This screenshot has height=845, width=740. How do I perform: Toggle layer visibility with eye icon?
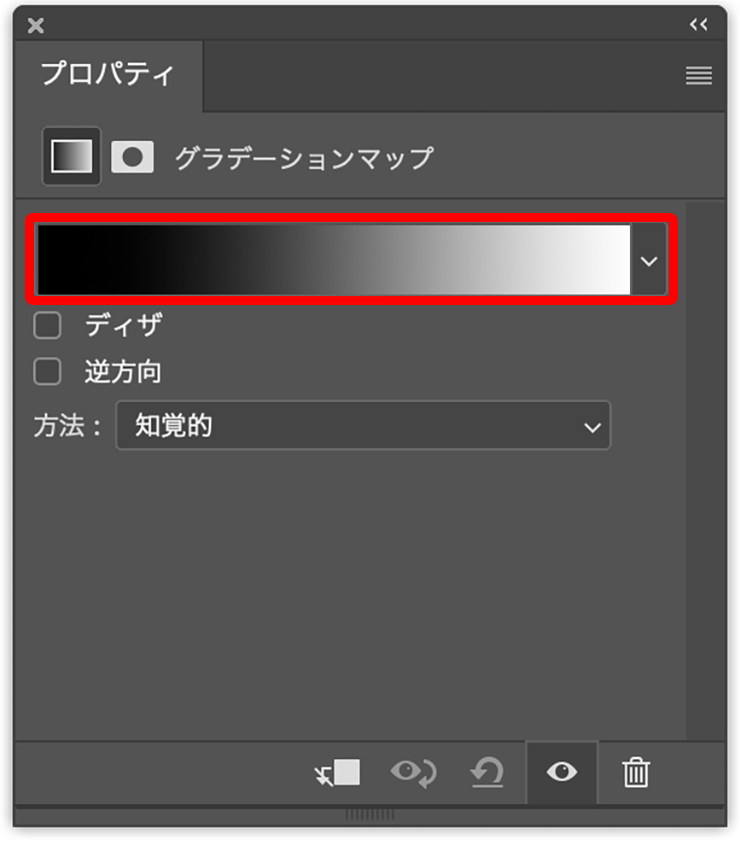pyautogui.click(x=562, y=773)
